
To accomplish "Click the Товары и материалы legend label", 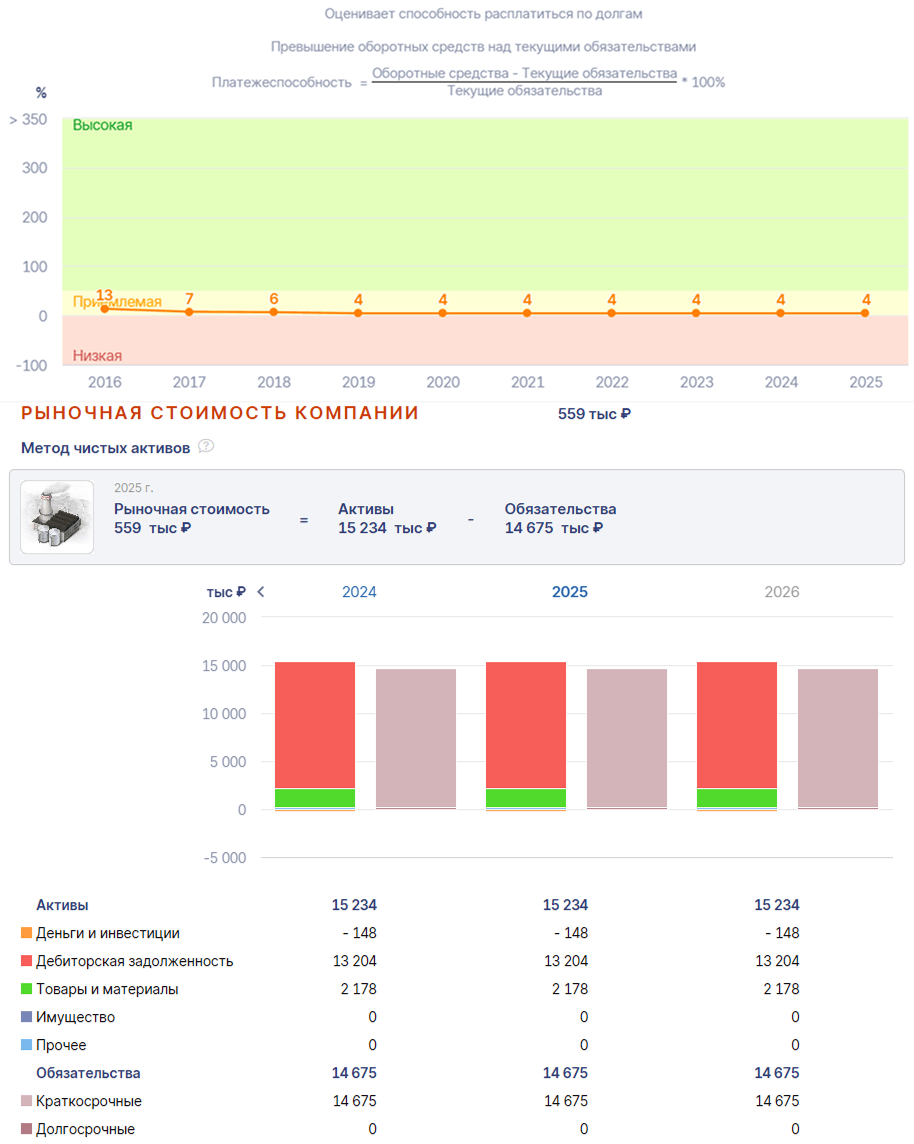I will [107, 989].
